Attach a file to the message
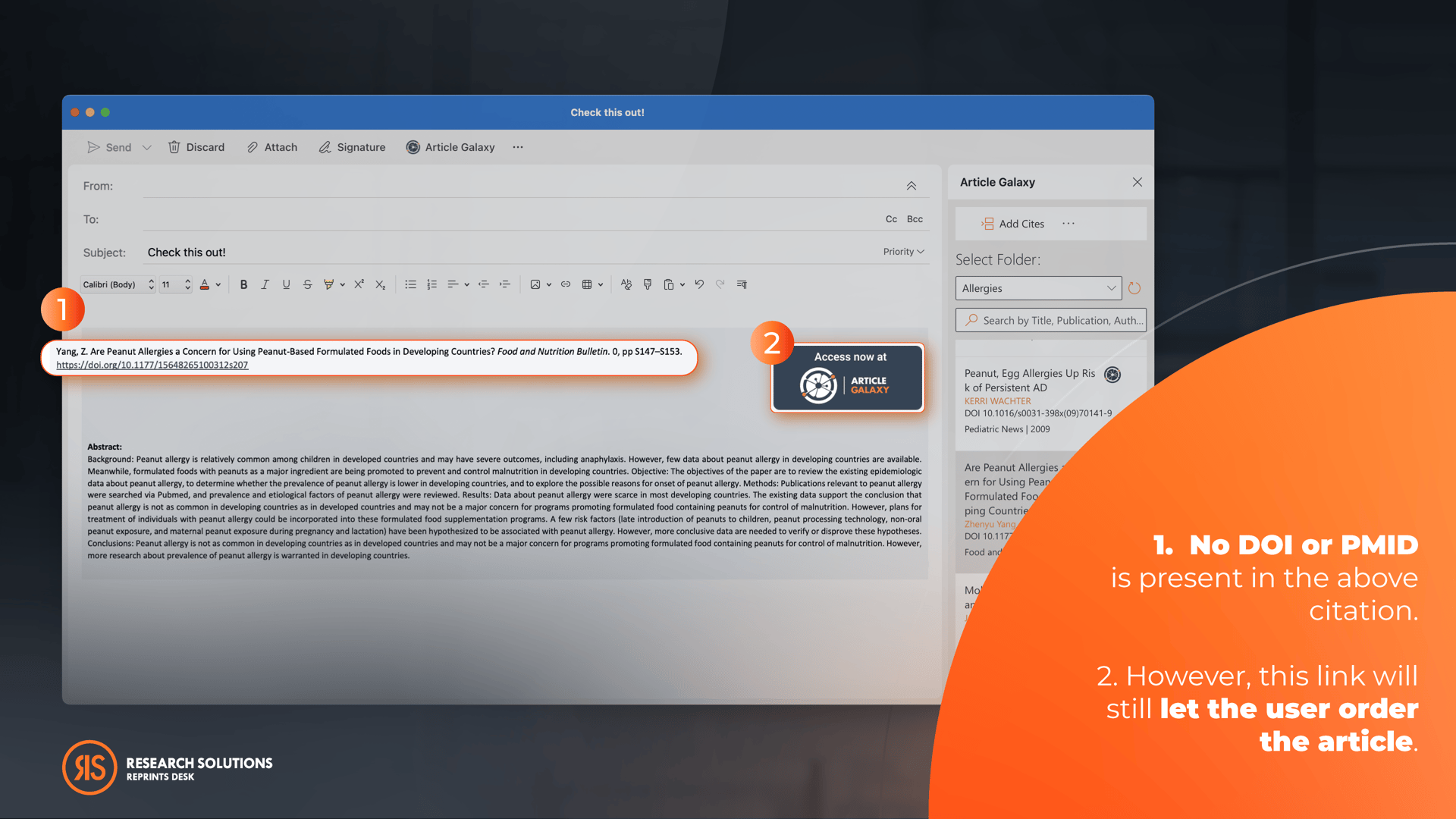Image resolution: width=1456 pixels, height=819 pixels. 272,147
